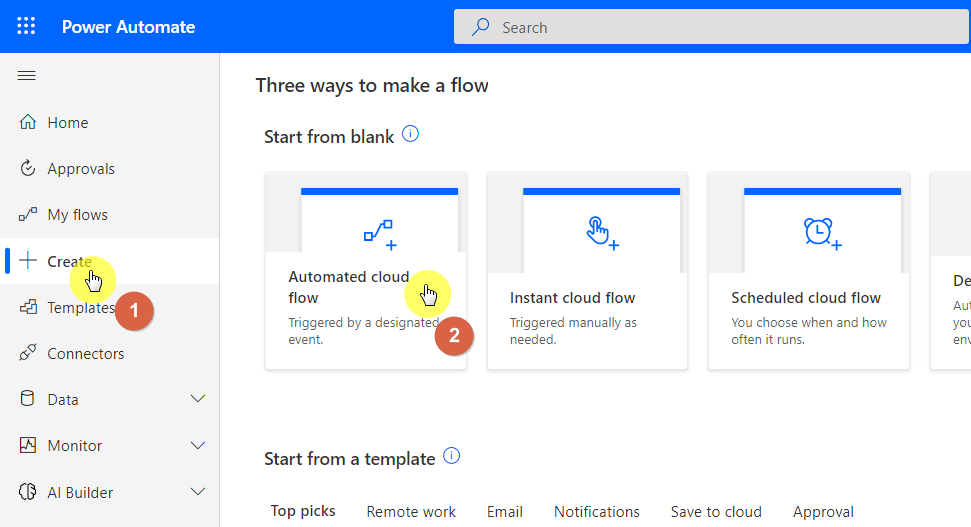
Task: Expand the Data section chevron
Action: tap(198, 399)
